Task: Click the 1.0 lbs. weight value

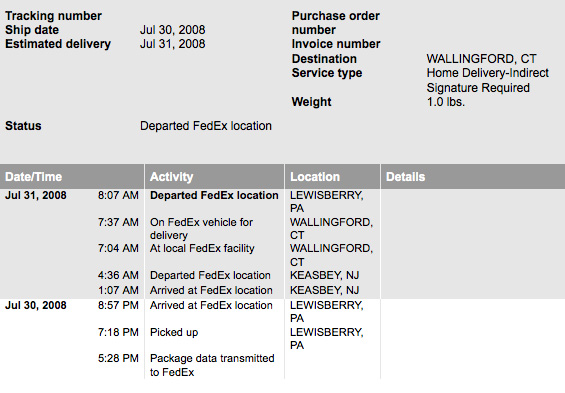Action: [x=446, y=102]
